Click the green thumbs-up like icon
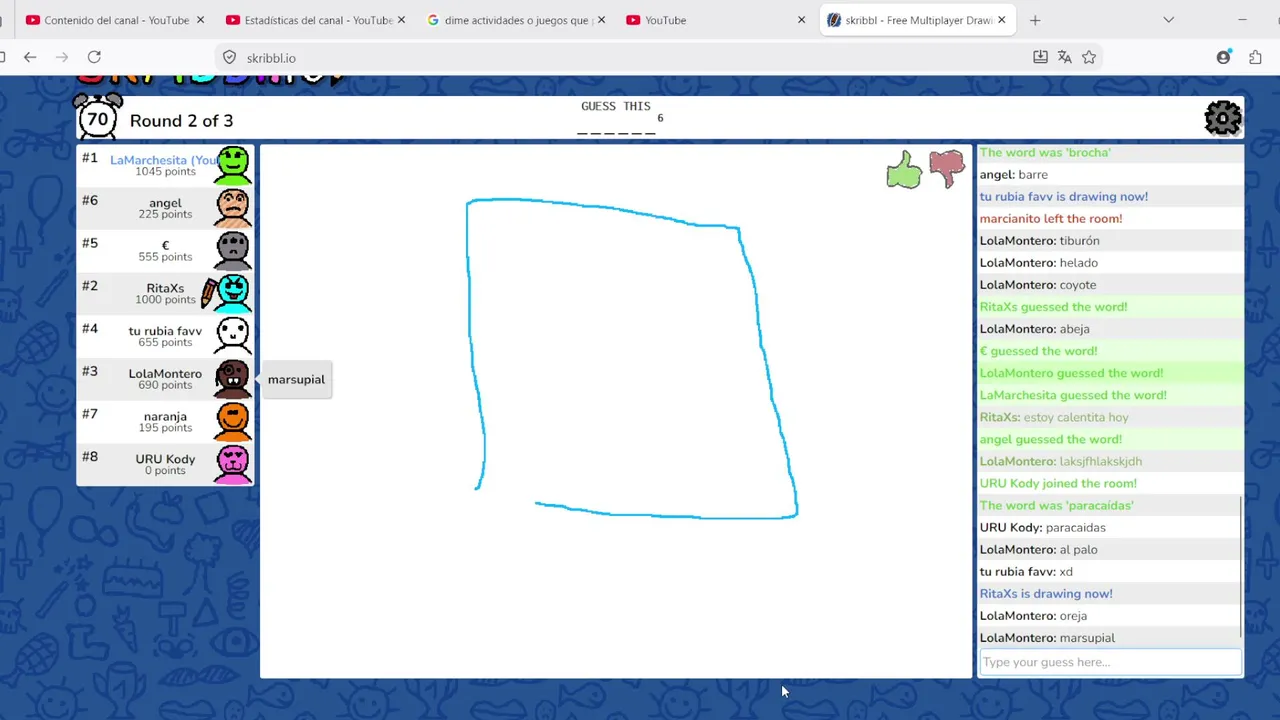Image resolution: width=1280 pixels, height=720 pixels. pyautogui.click(x=904, y=169)
